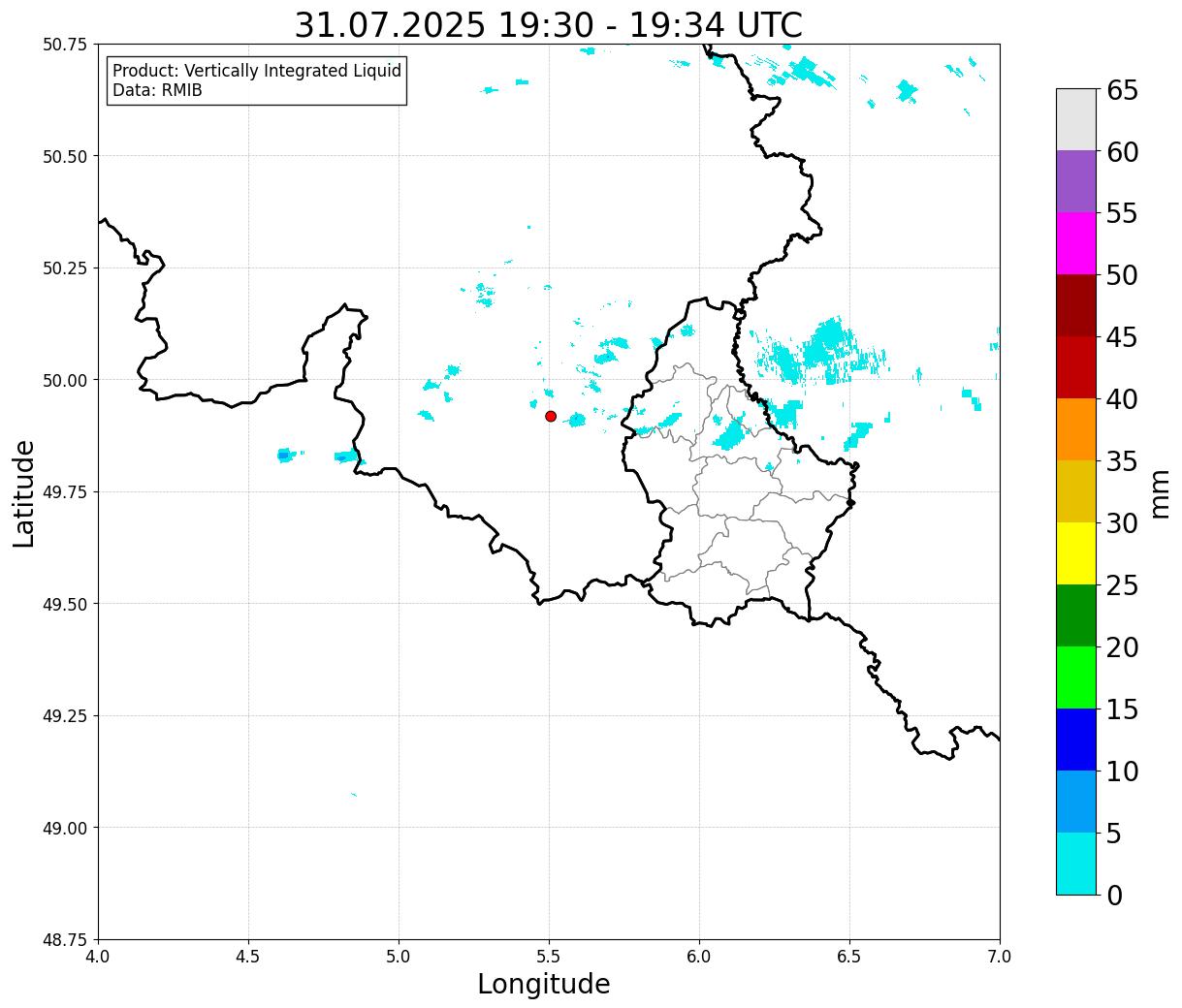Click the bright green 15-20 colorbar band
The image size is (1182, 1008).
(x=1076, y=677)
